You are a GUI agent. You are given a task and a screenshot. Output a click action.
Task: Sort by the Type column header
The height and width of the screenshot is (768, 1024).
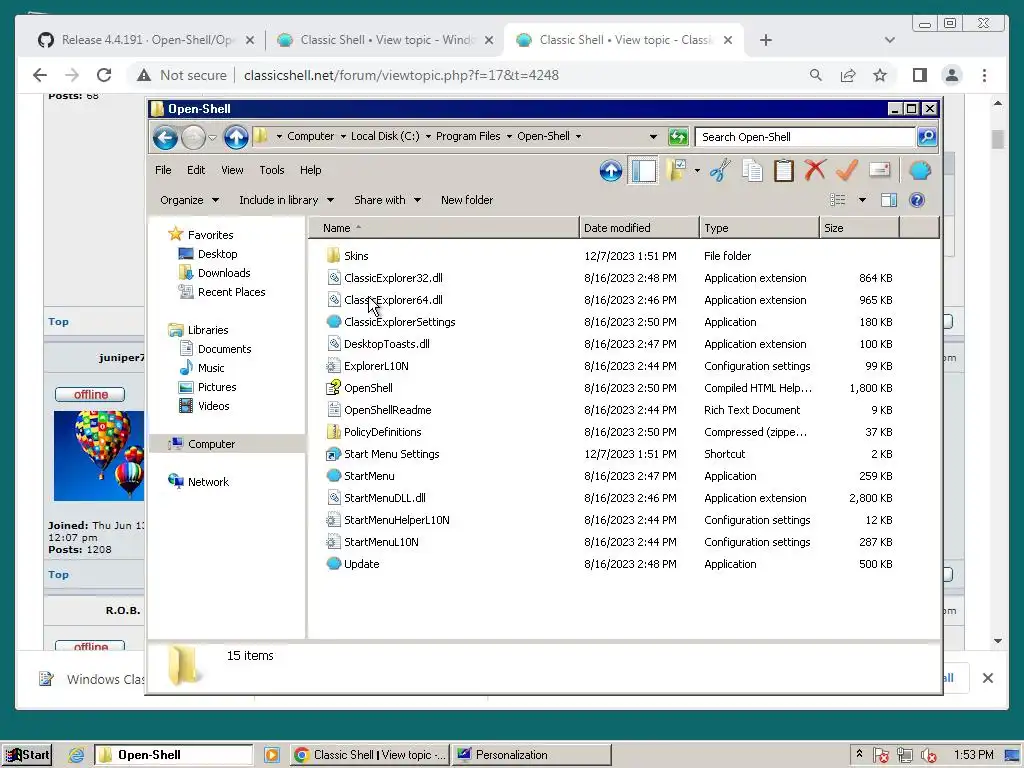point(759,228)
